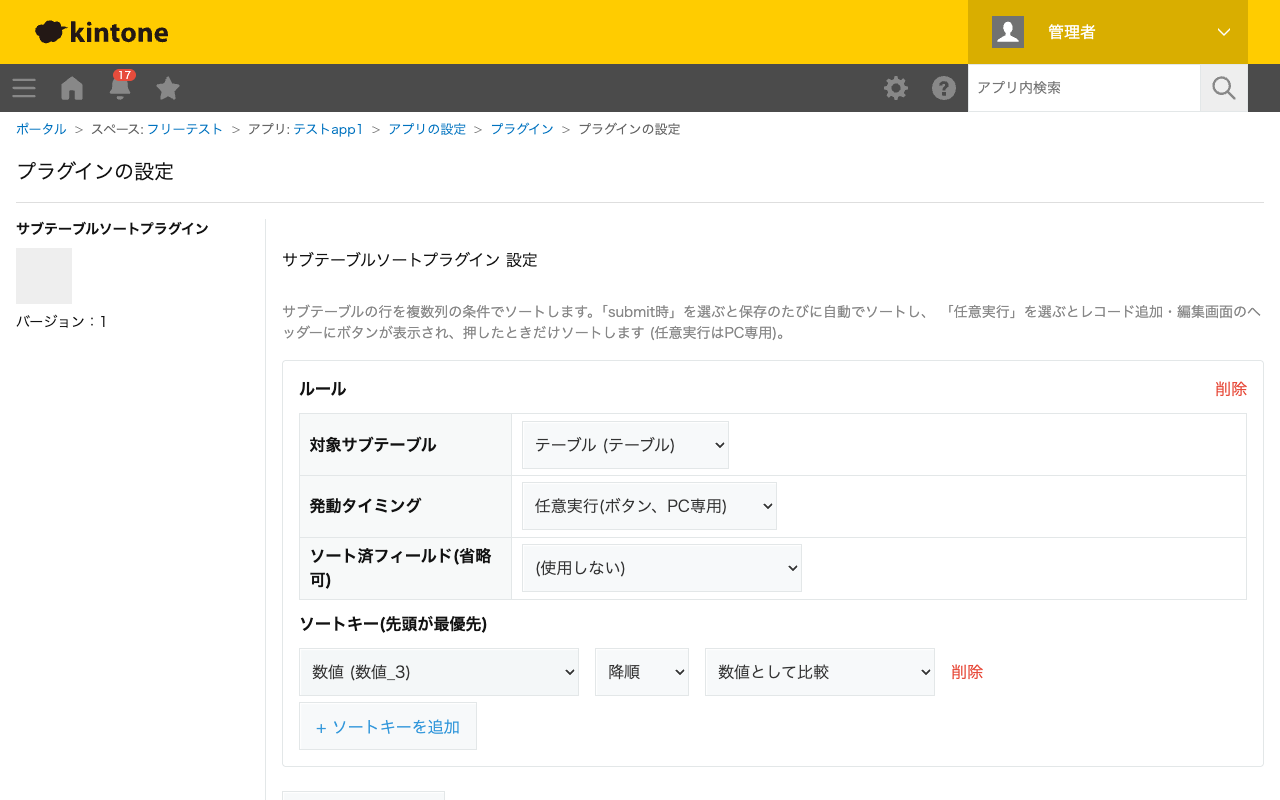Delete the rule via top 削除
The height and width of the screenshot is (800, 1280).
1231,389
